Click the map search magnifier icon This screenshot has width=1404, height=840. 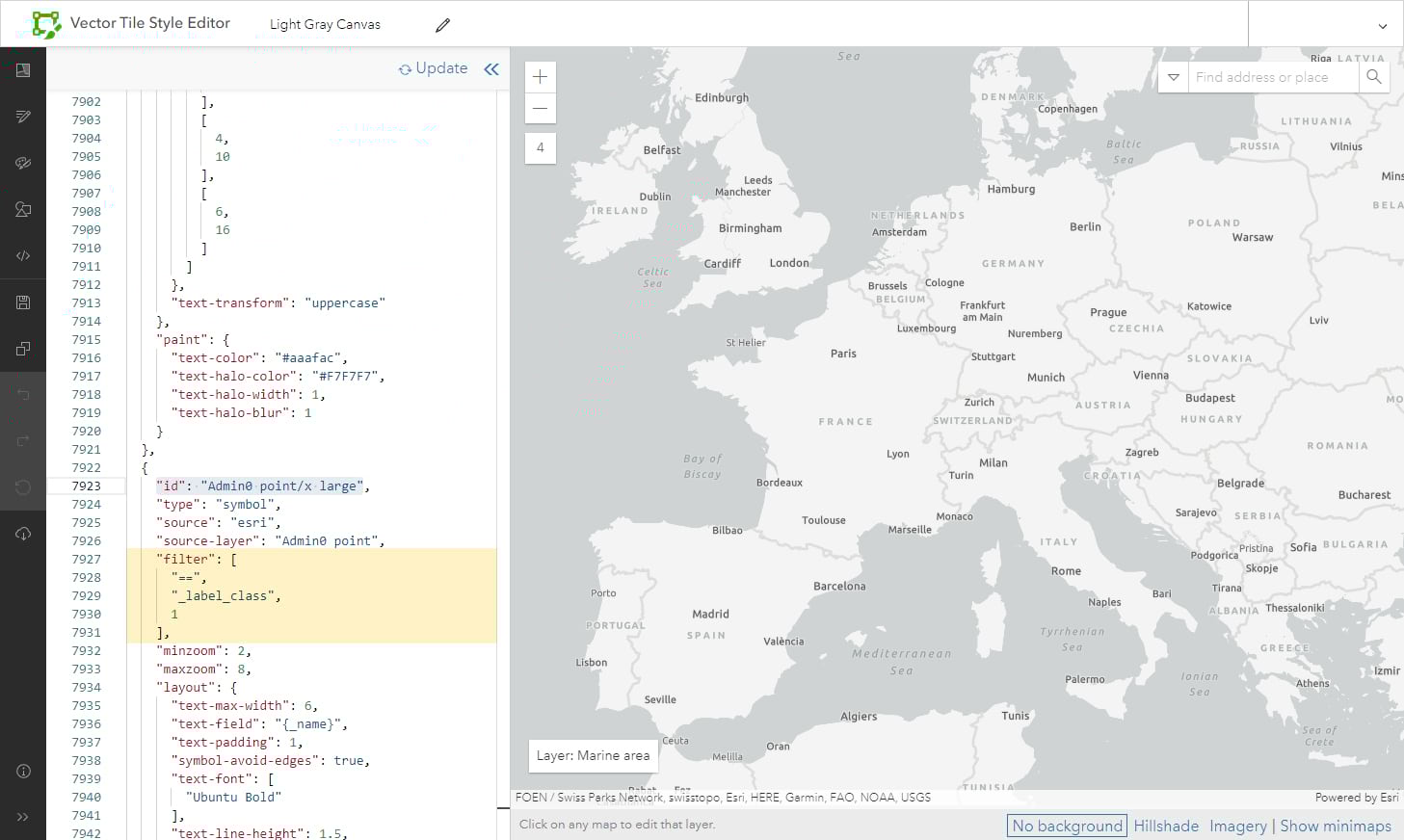click(x=1373, y=77)
